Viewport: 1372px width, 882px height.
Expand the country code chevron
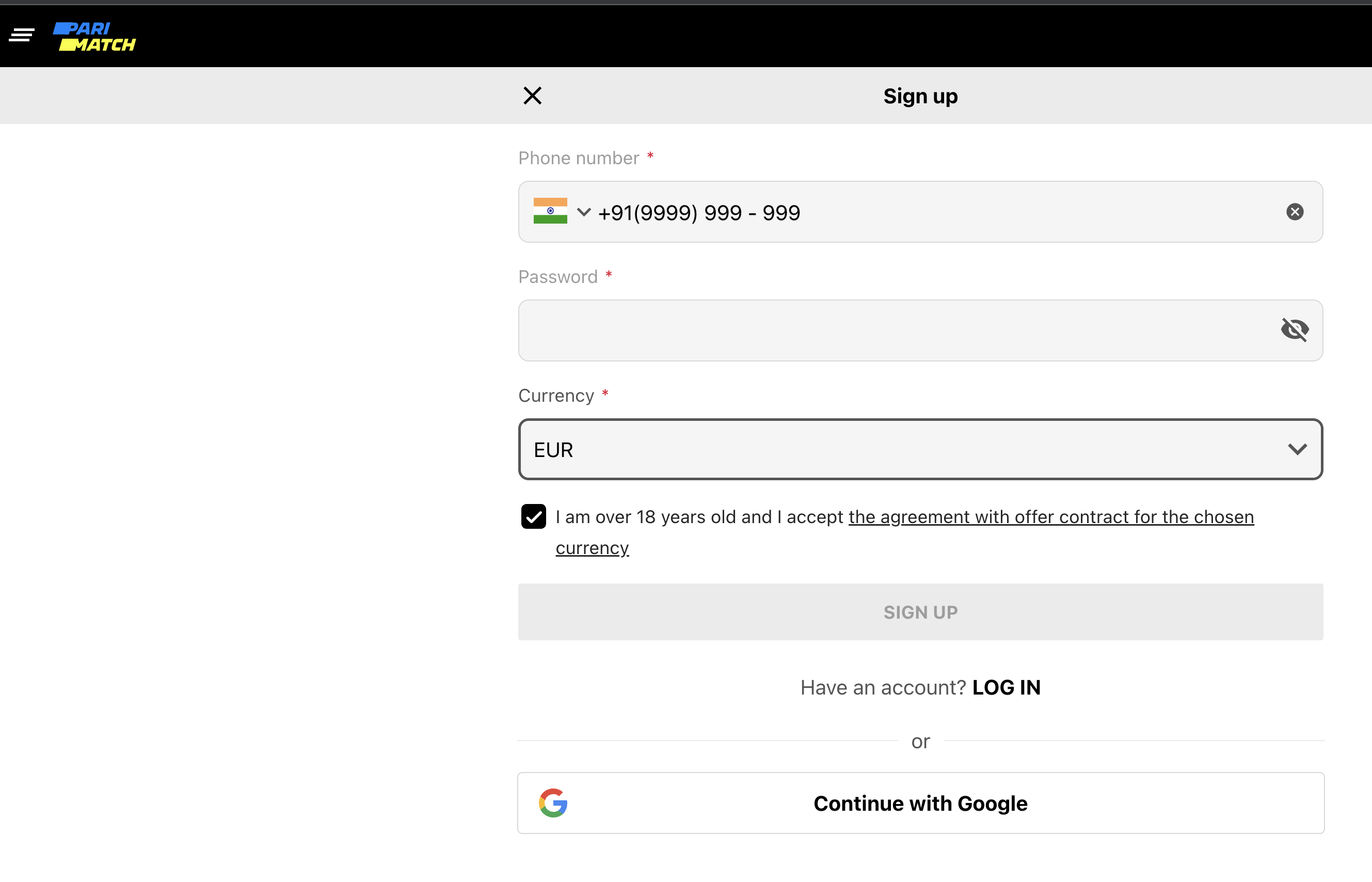(x=583, y=212)
